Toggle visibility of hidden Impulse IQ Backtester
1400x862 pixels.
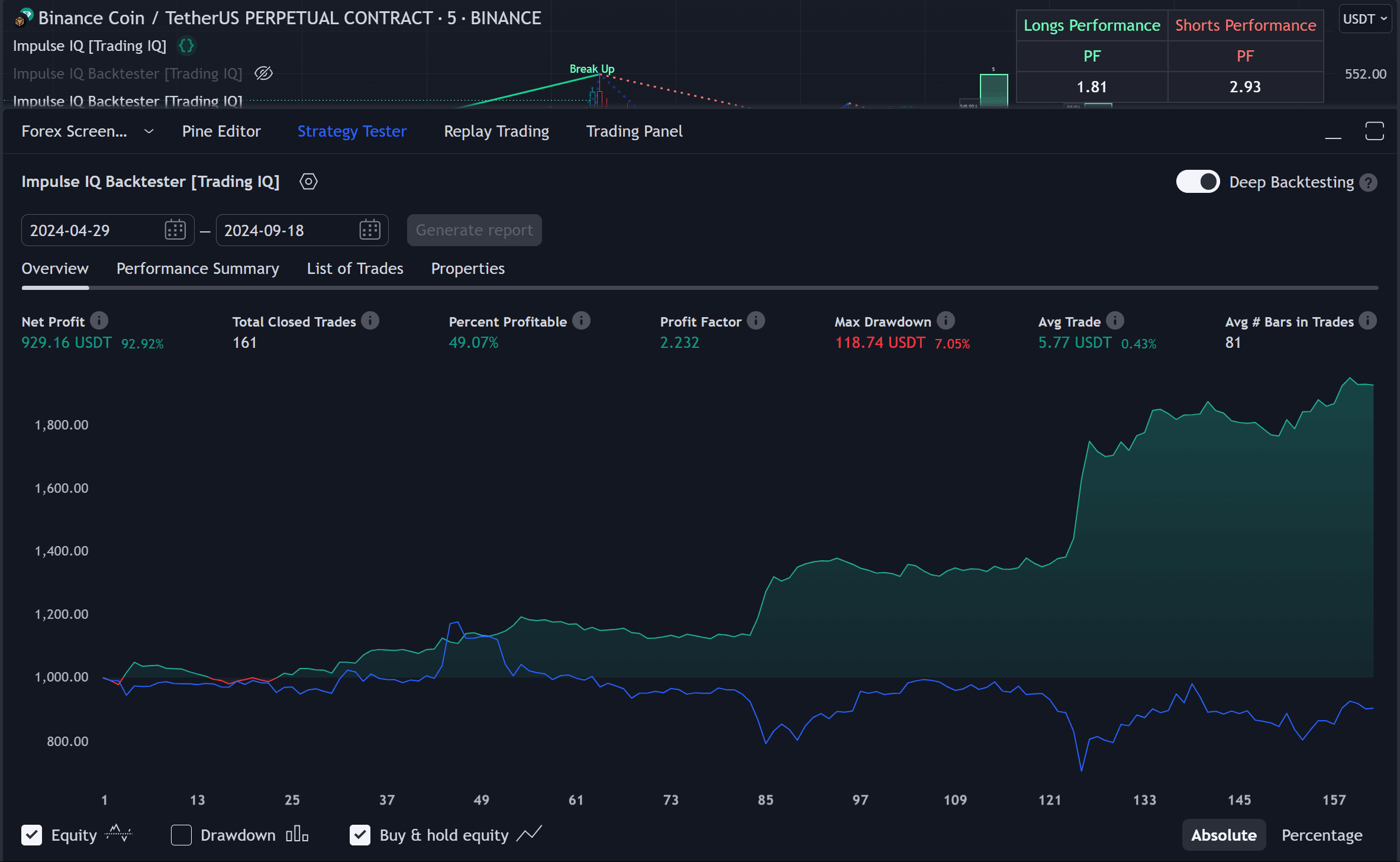click(263, 73)
